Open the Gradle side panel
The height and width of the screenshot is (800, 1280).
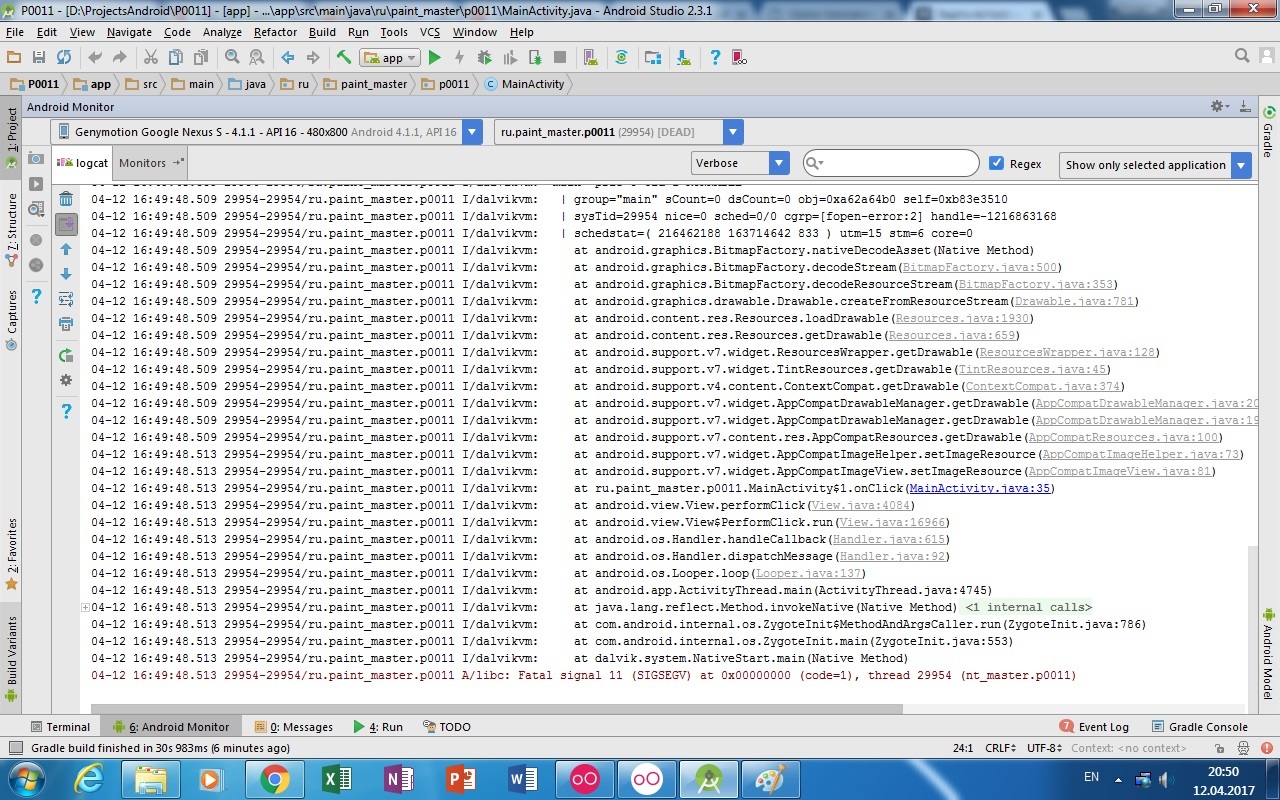1269,132
